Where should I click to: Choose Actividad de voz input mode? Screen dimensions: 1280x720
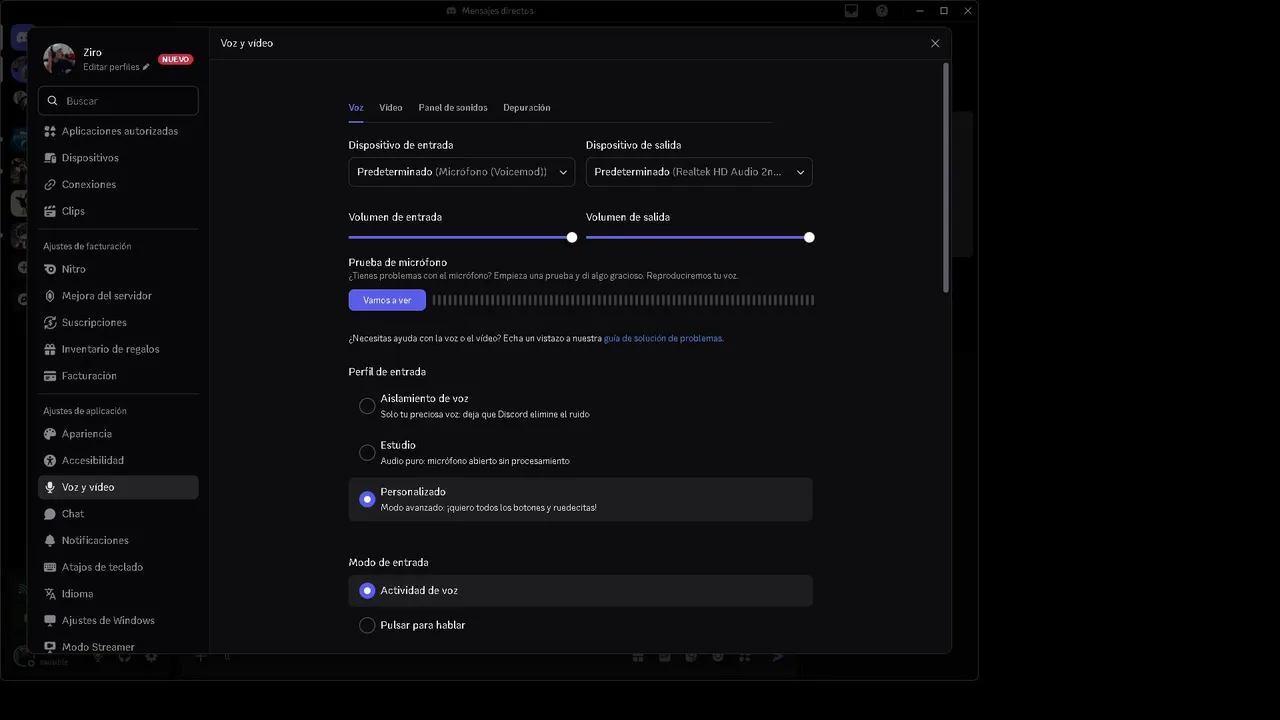(x=580, y=591)
